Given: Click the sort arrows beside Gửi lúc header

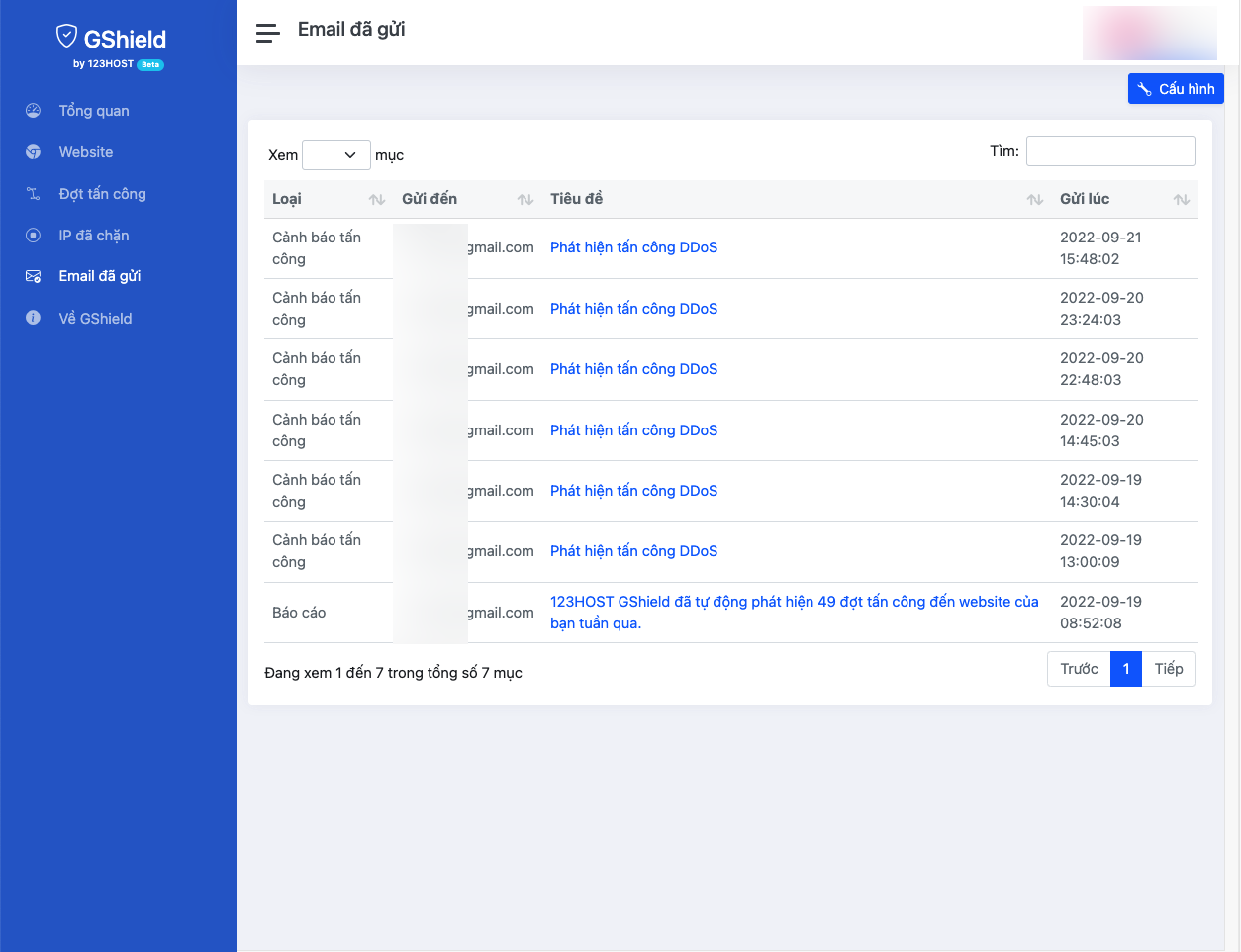Looking at the screenshot, I should (1181, 199).
